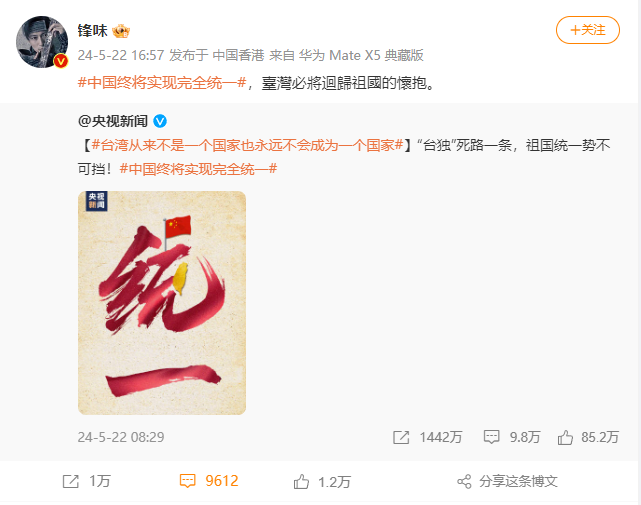The width and height of the screenshot is (641, 505).
Task: Click the post timestamp 24-5-22 16:57
Action: [x=121, y=55]
